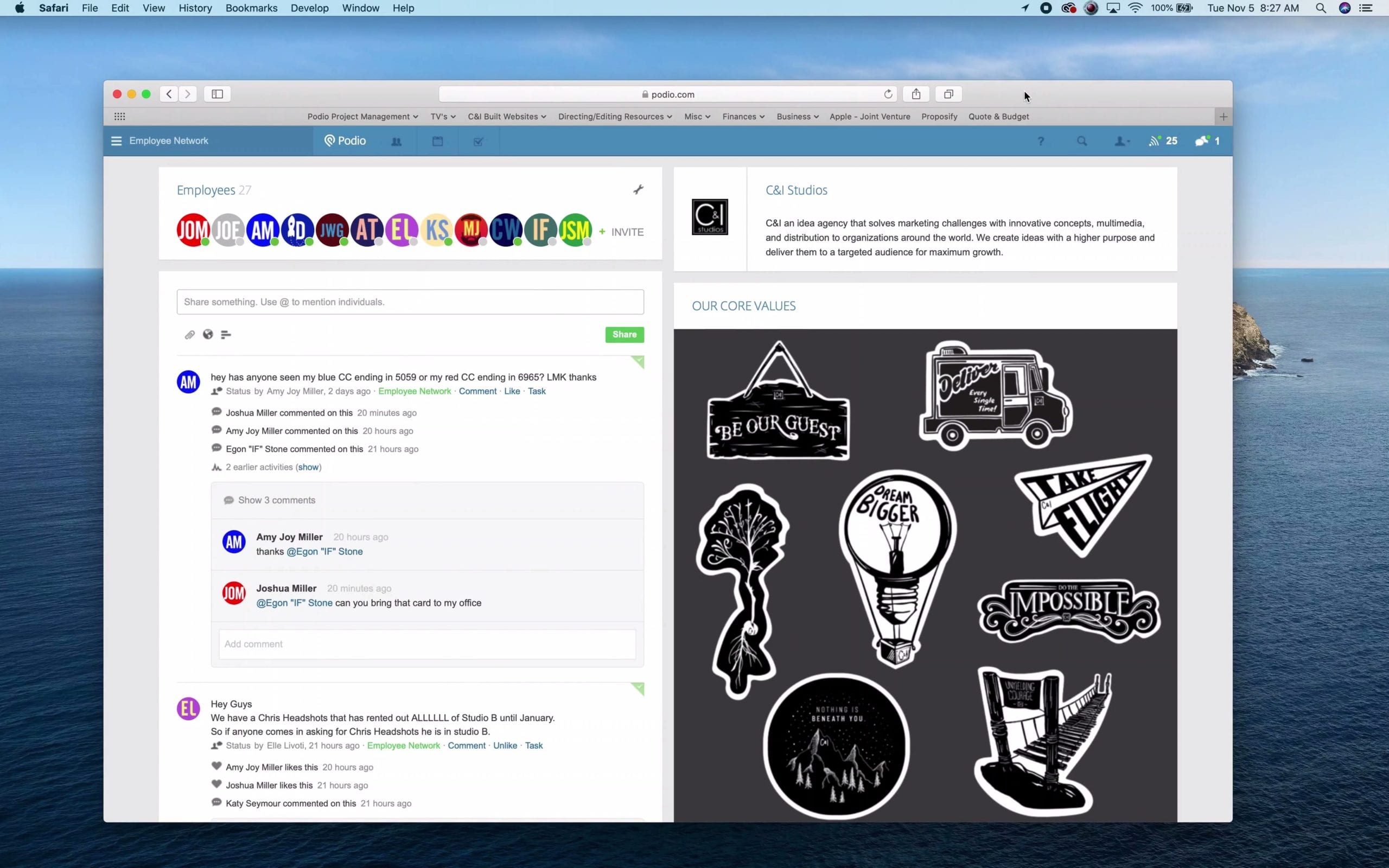Click the green Share button

point(625,335)
